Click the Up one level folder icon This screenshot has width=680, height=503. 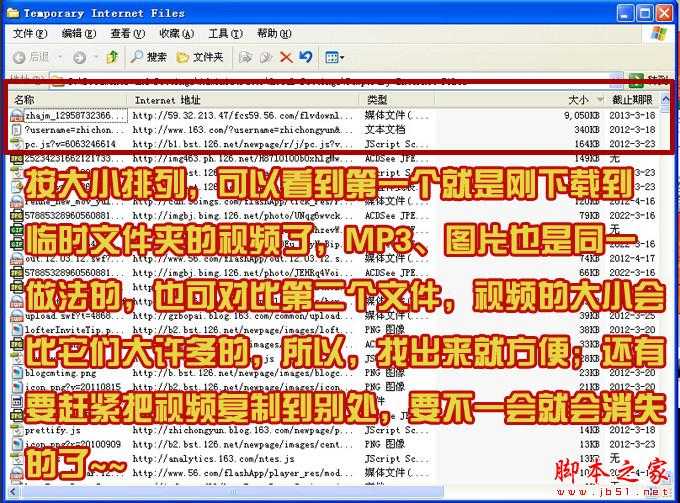click(x=113, y=57)
